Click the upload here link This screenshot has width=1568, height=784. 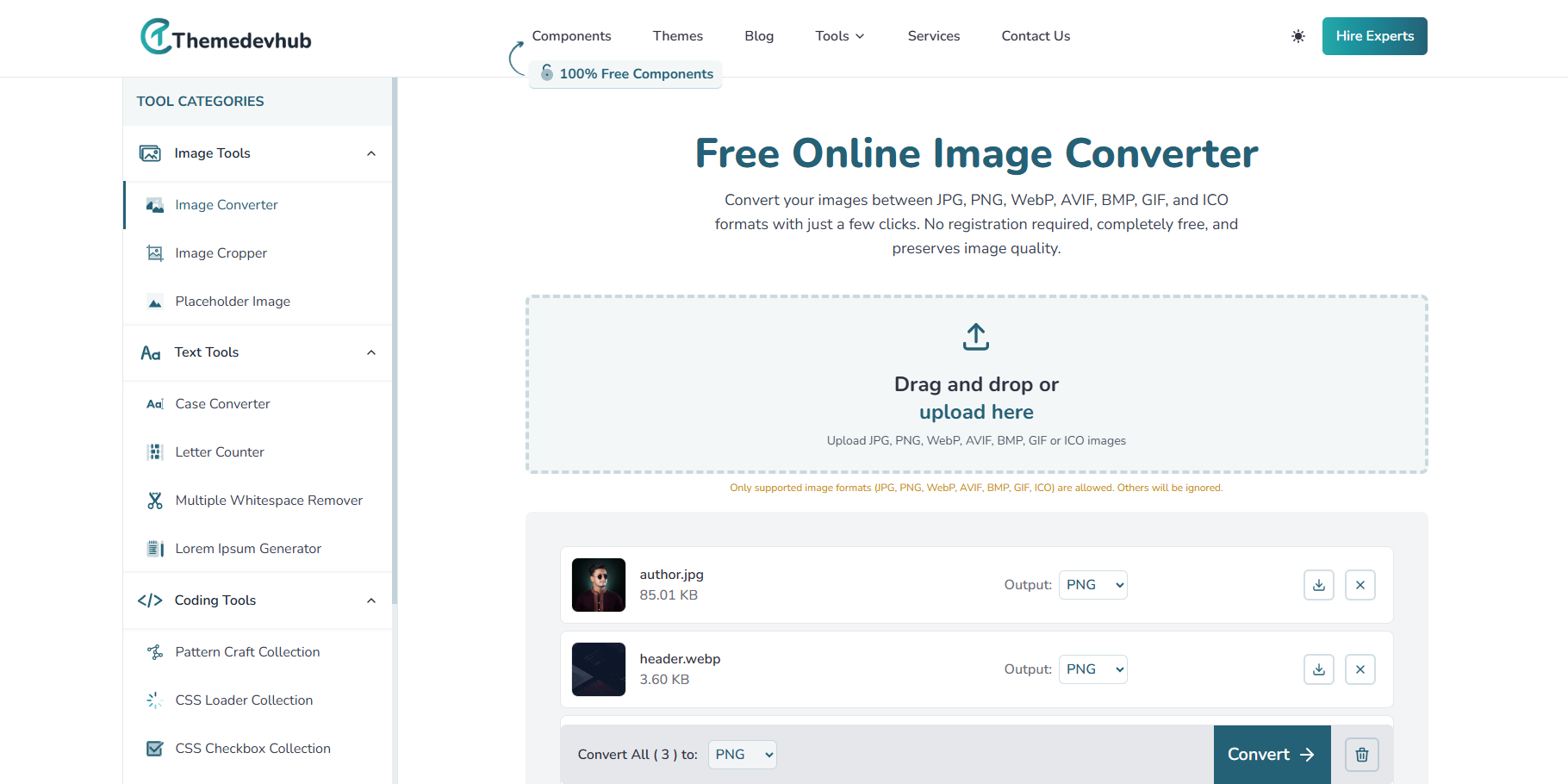(975, 412)
